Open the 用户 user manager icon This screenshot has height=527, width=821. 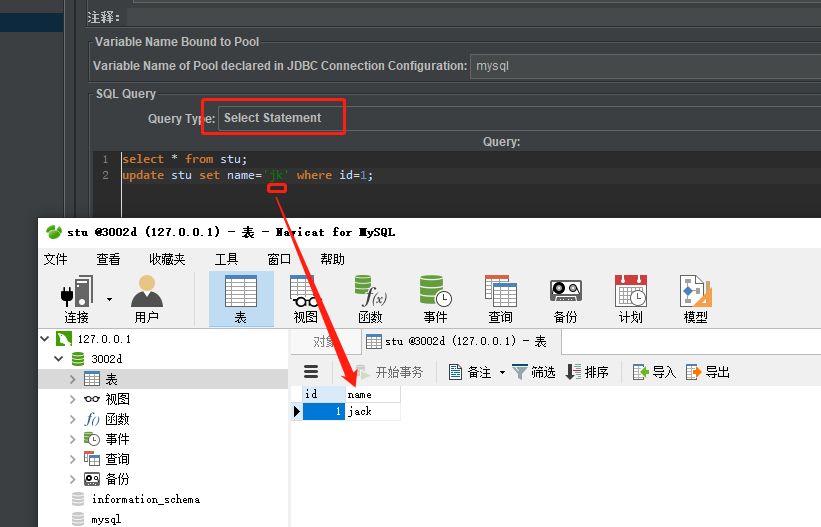point(147,299)
